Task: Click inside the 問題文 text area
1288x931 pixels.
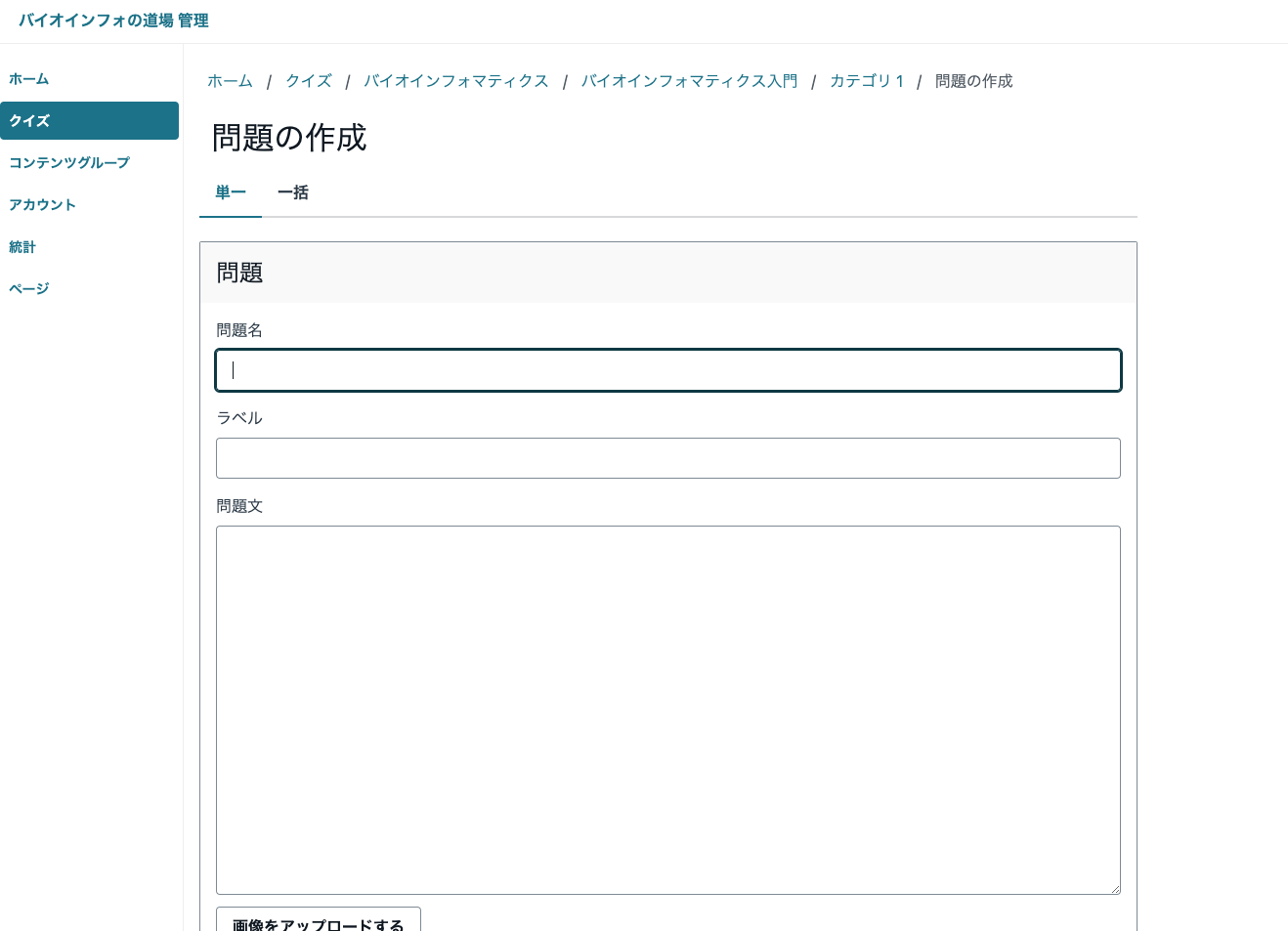Action: (x=668, y=709)
